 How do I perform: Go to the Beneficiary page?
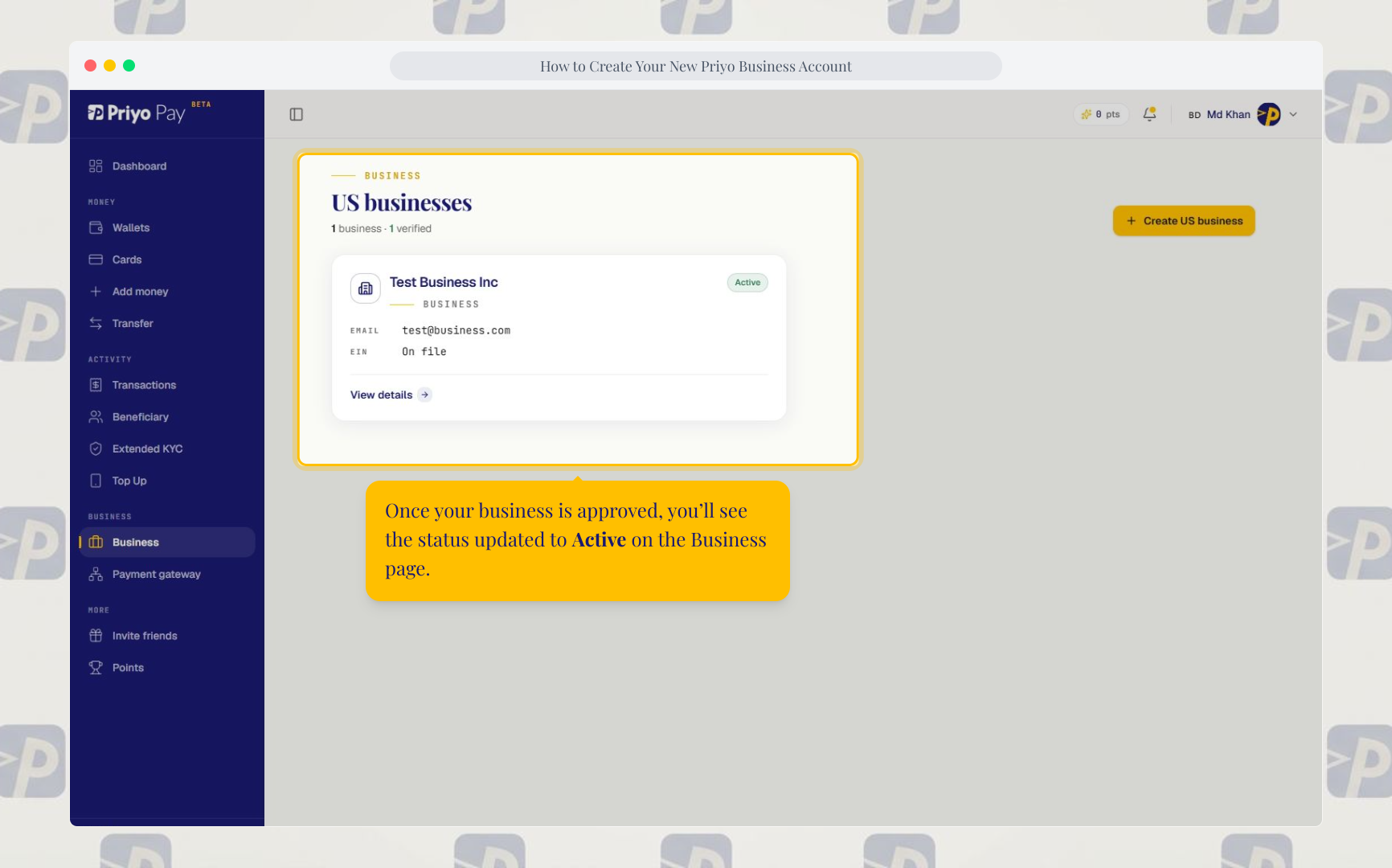(x=167, y=417)
